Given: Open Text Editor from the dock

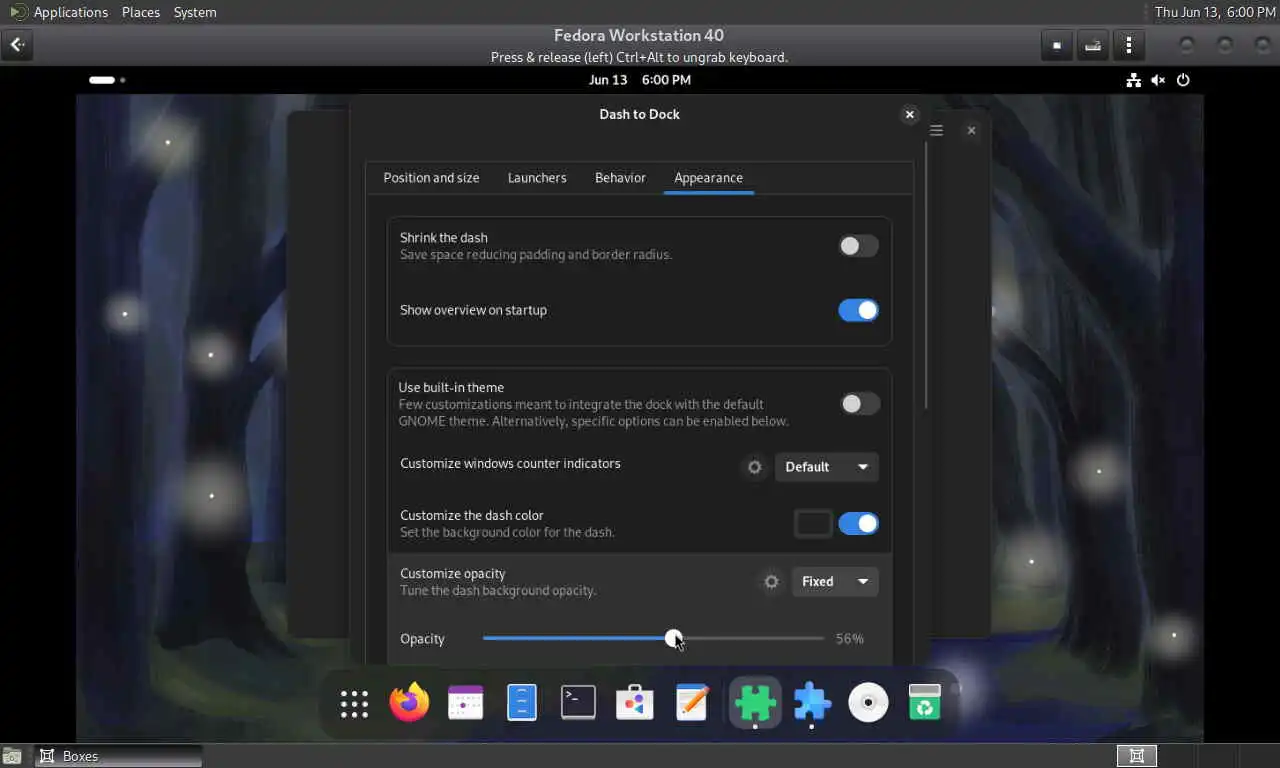Looking at the screenshot, I should tap(691, 703).
